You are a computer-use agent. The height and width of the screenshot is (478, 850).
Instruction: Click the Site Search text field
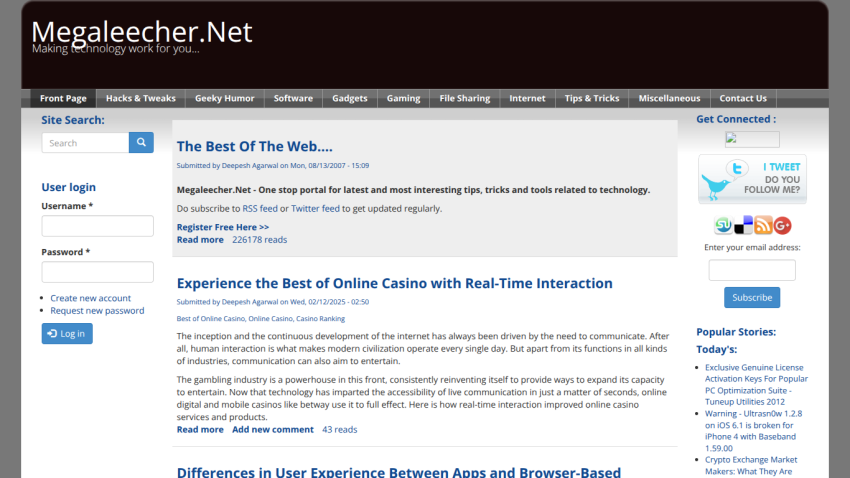click(x=85, y=143)
